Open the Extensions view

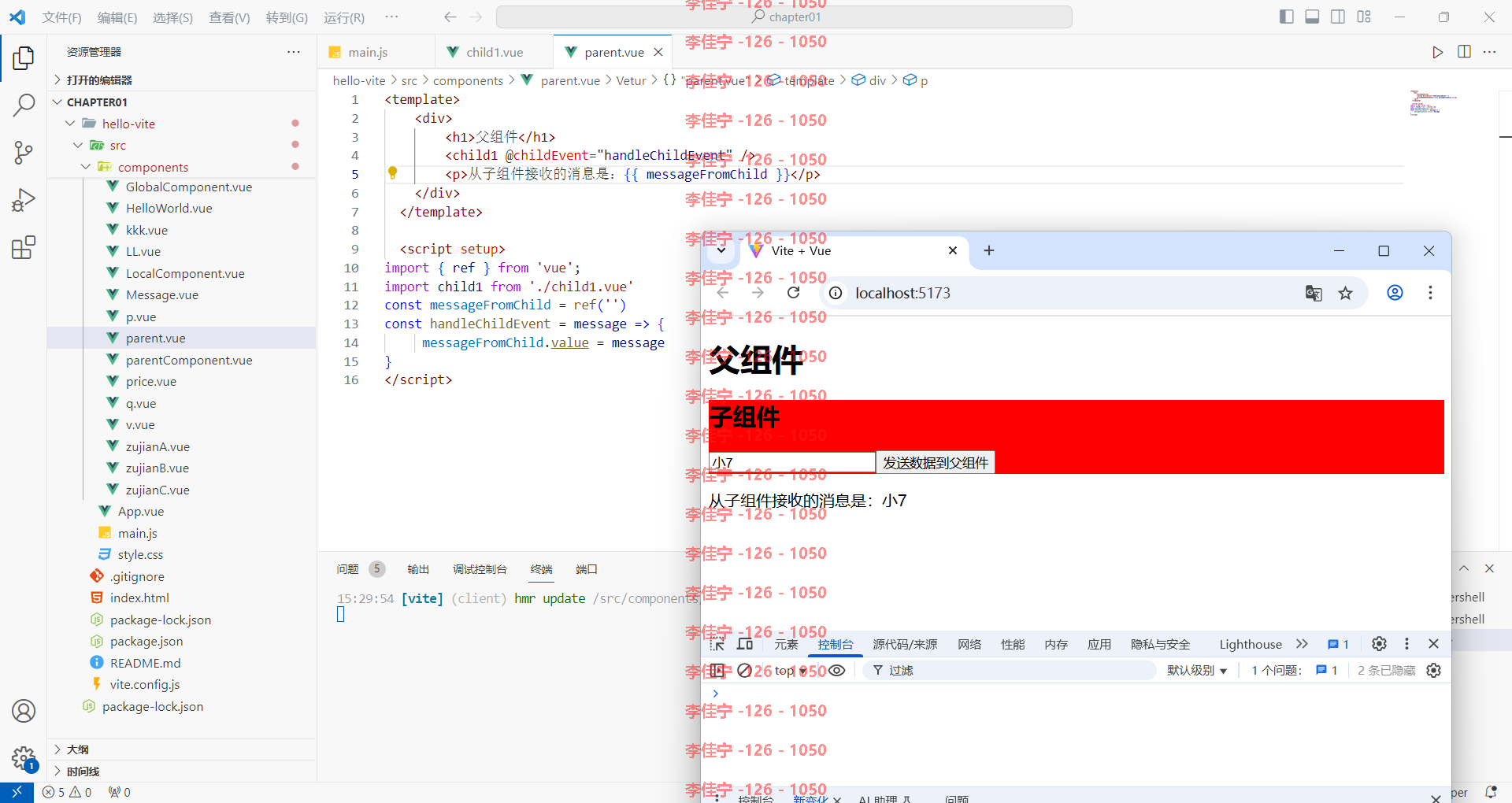coord(24,247)
